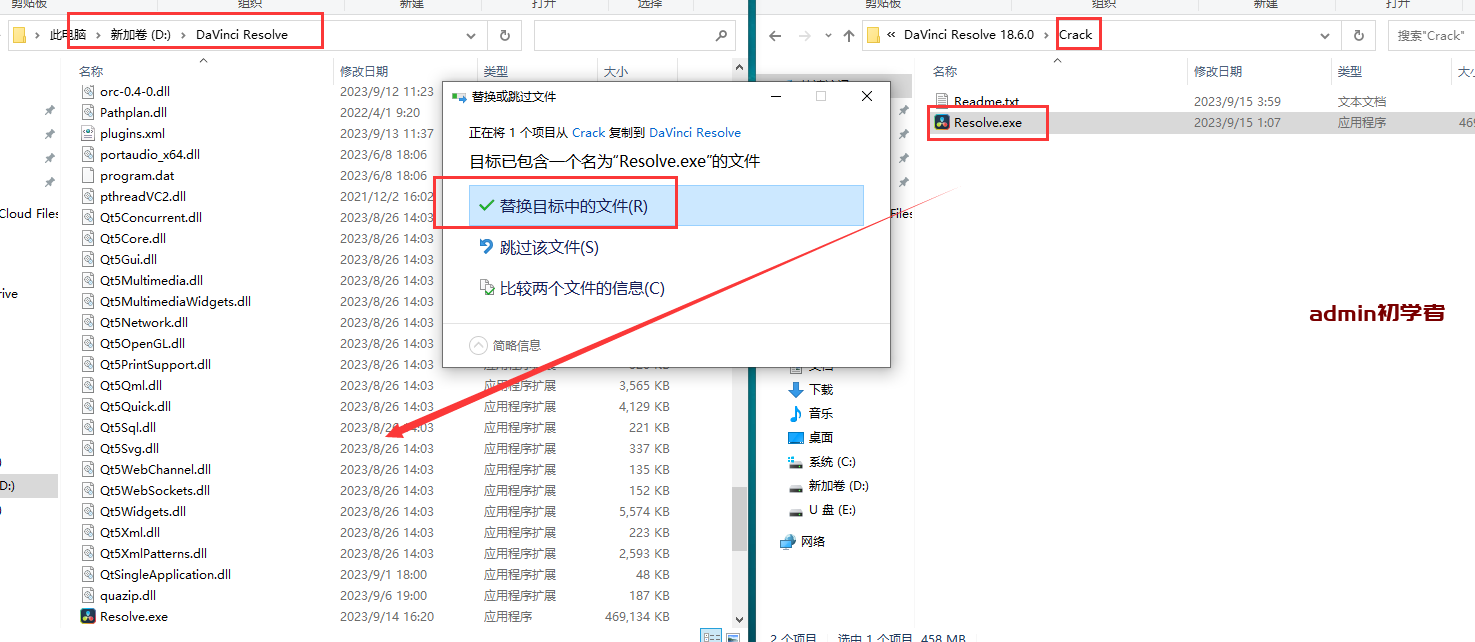1475x642 pixels.
Task: Switch the left window to large icons view
Action: pyautogui.click(x=733, y=635)
